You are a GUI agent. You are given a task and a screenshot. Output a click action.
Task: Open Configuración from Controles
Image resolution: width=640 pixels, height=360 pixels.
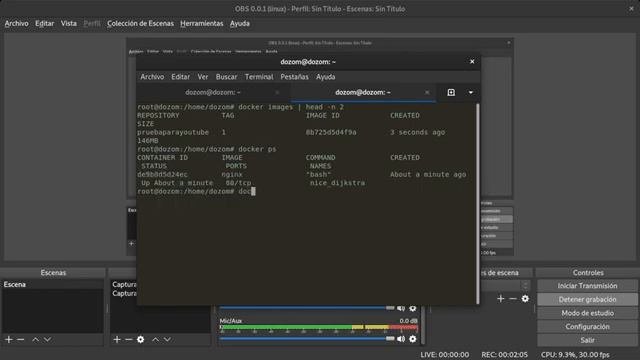tap(587, 327)
